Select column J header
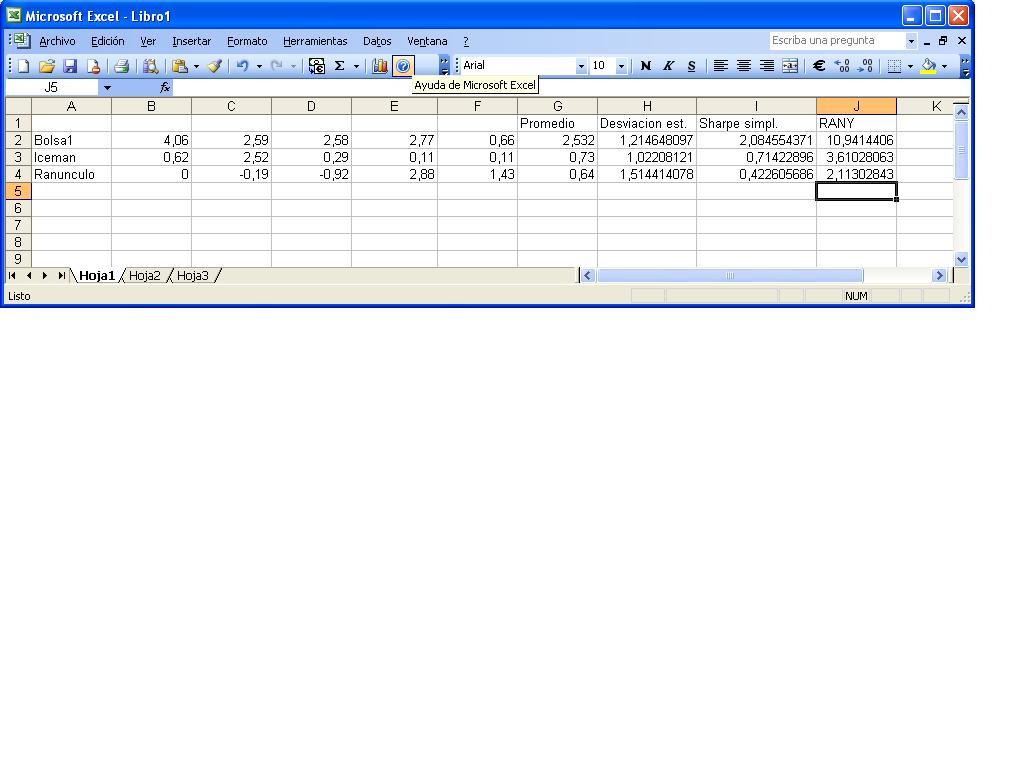Screen dimensions: 1024x768 (x=856, y=106)
